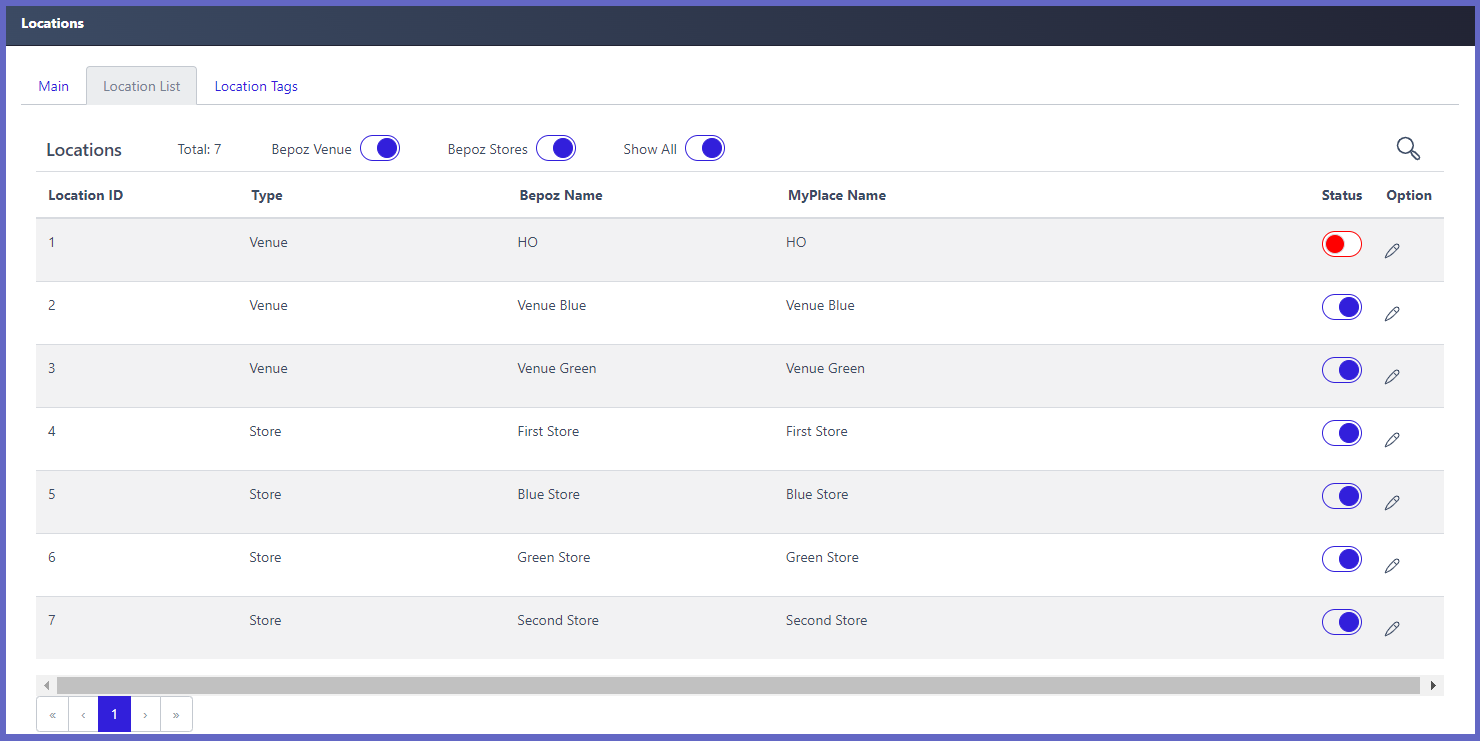Edit the Venue Blue location
Image resolution: width=1480 pixels, height=741 pixels.
[1392, 314]
